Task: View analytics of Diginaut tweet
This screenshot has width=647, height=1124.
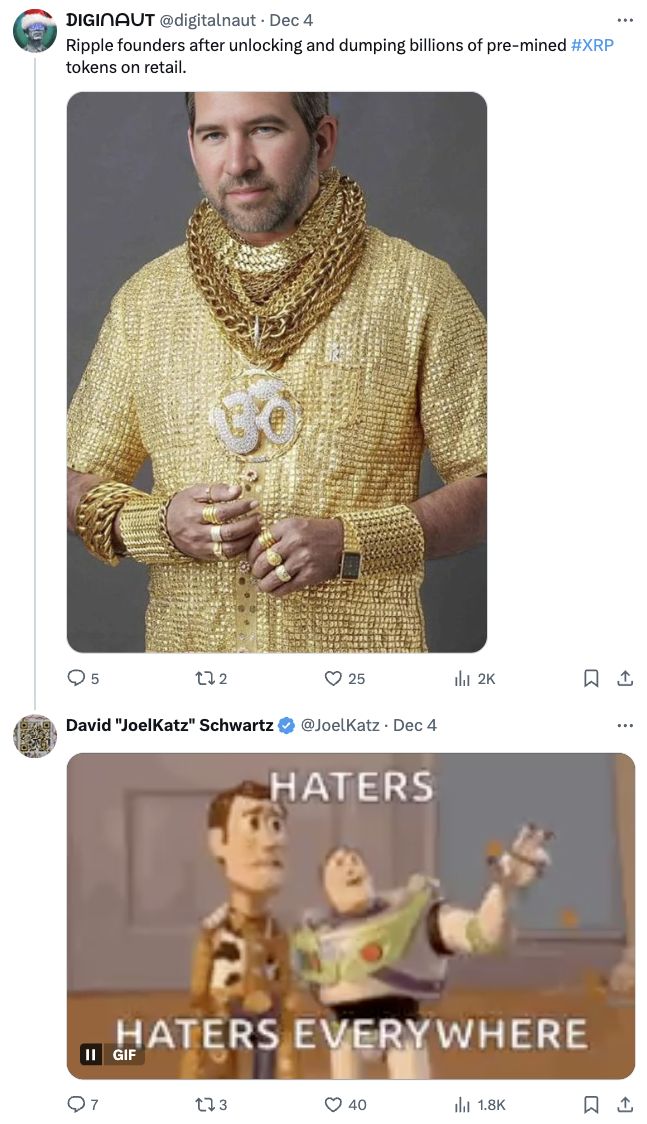Action: [463, 678]
